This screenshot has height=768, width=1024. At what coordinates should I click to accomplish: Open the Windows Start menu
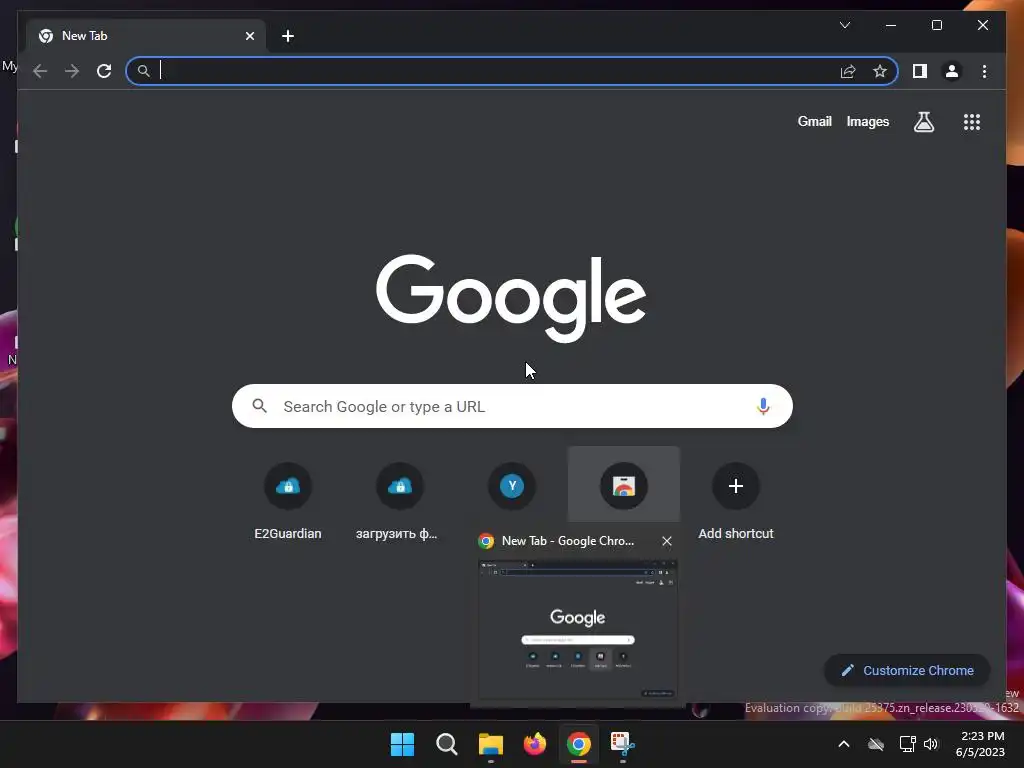pos(402,744)
